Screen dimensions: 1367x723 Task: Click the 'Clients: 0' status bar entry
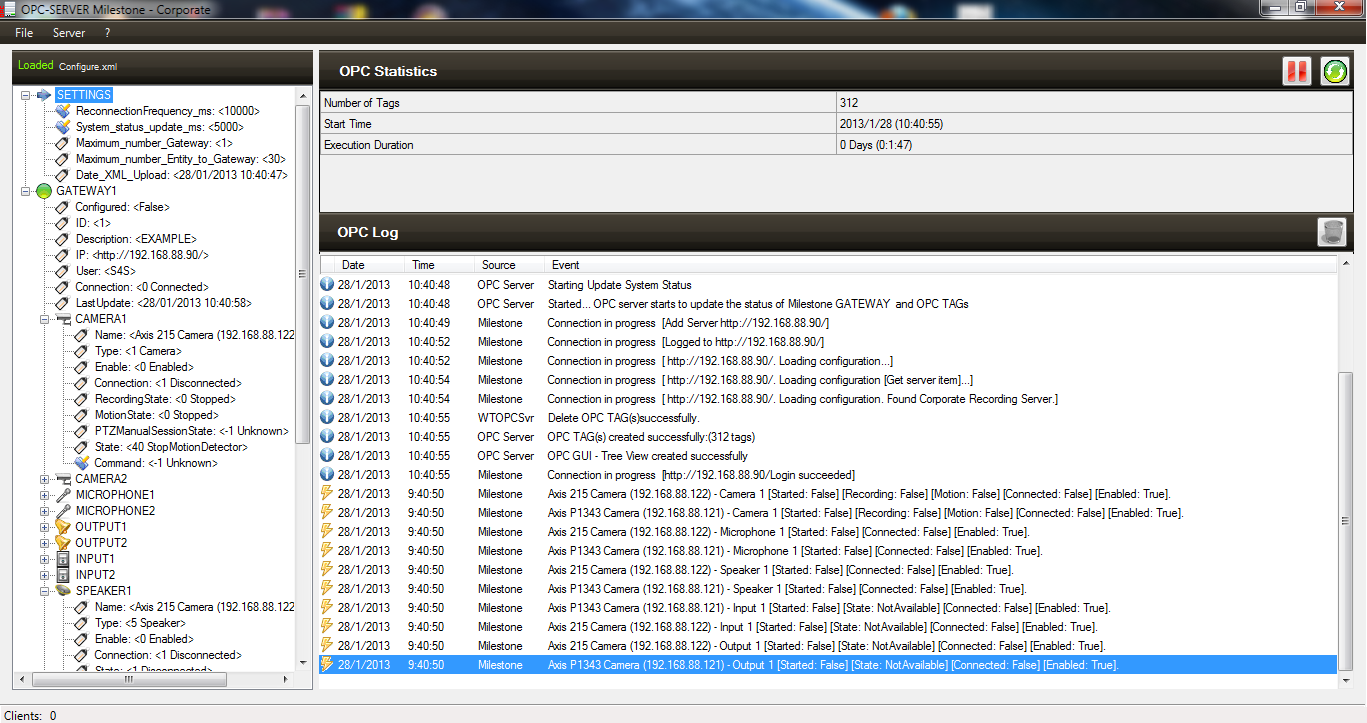(30, 716)
